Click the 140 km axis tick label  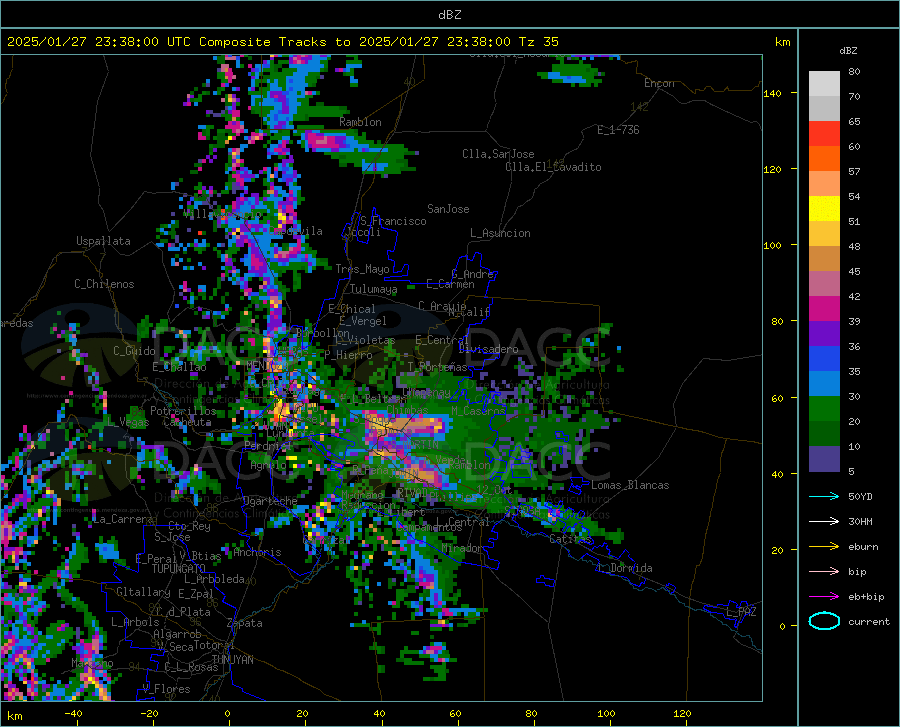(x=772, y=93)
